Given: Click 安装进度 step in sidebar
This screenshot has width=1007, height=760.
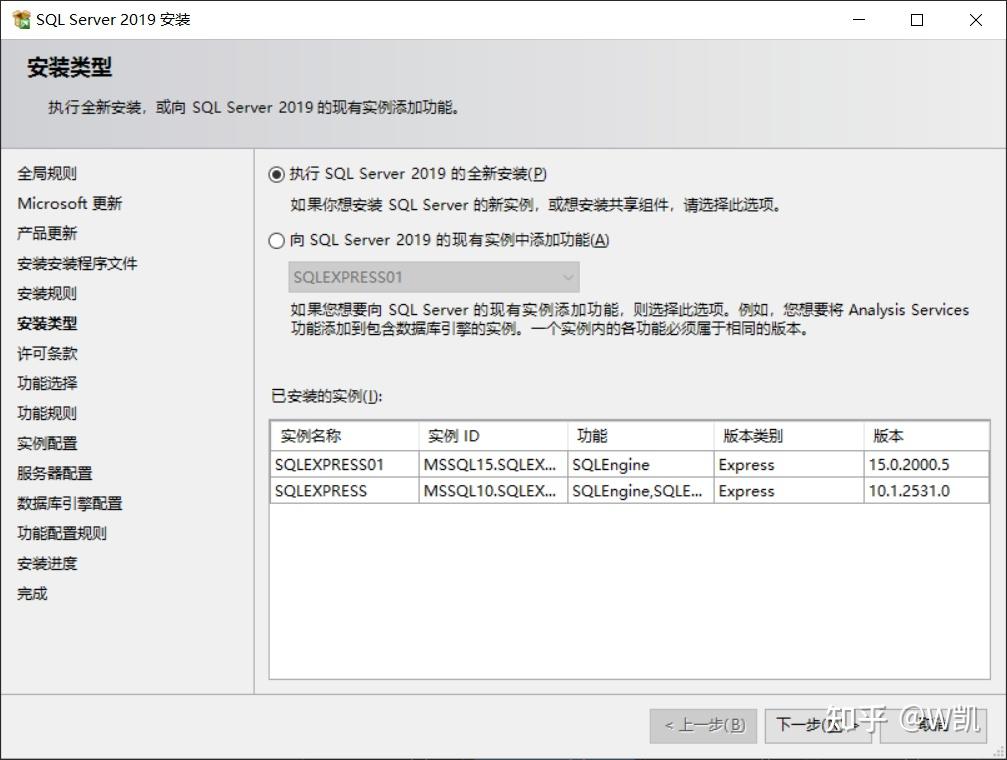Looking at the screenshot, I should [x=47, y=564].
